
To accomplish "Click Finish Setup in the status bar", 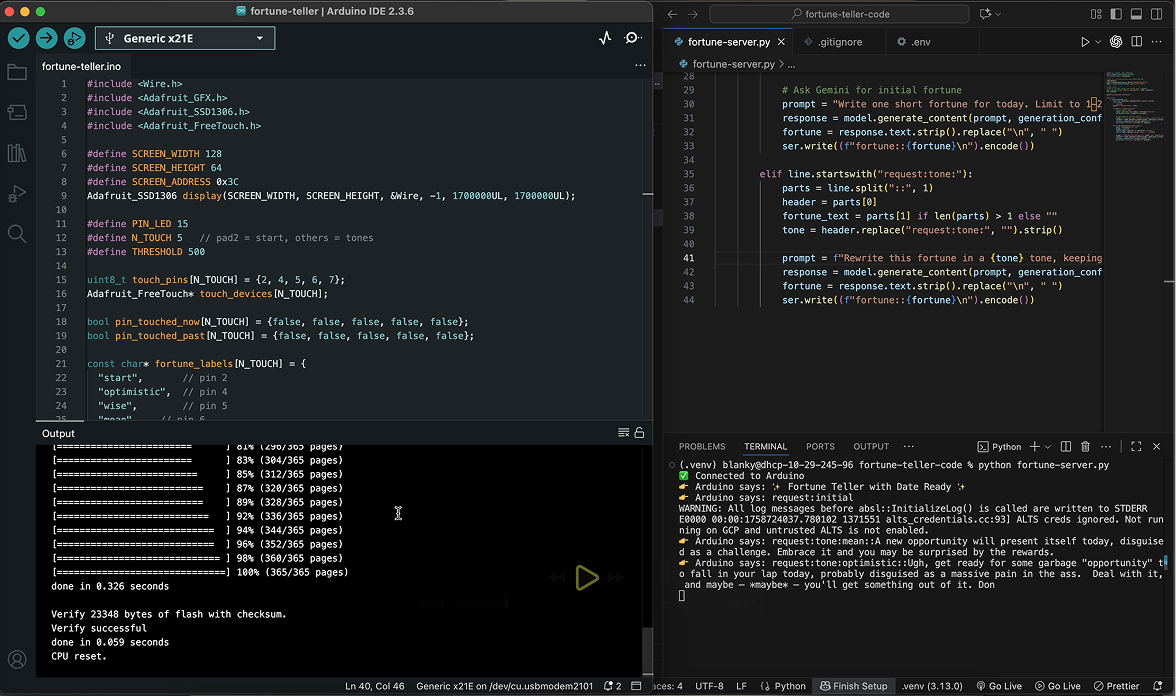I will (x=853, y=686).
